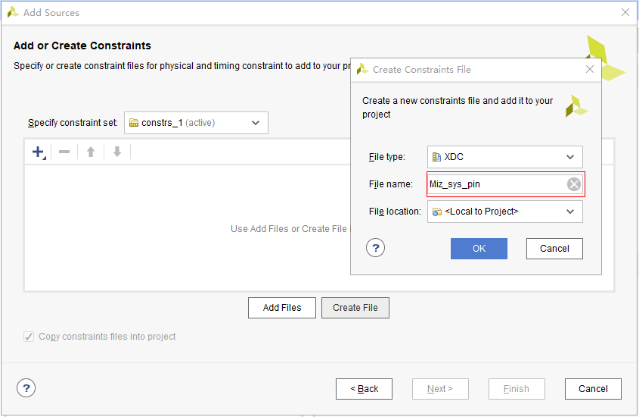Toggle Copy constraints files into project
Viewport: 639px width, 417px height.
tap(28, 336)
